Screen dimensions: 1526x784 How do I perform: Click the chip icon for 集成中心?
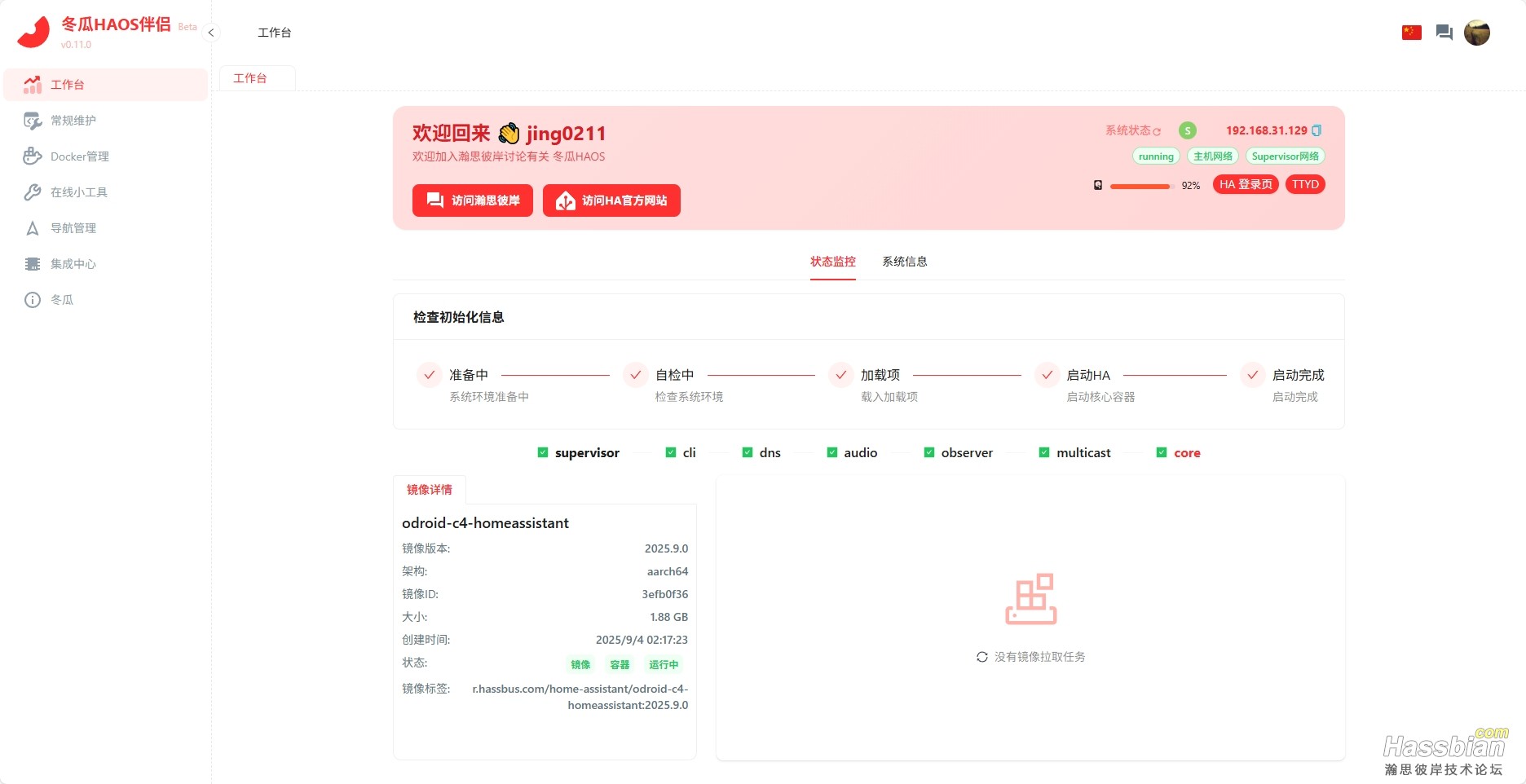pos(33,264)
